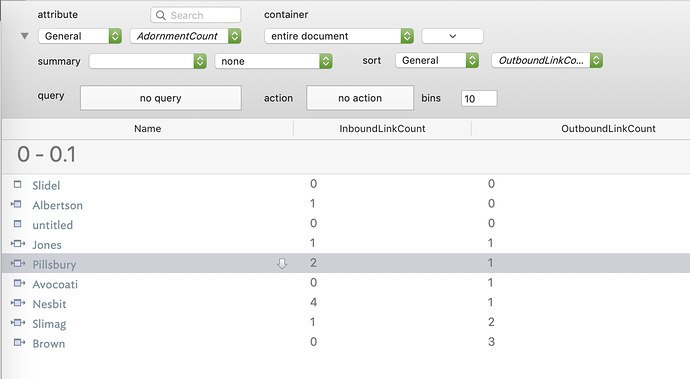Select the Albertson row name
Viewport: 690px width, 379px height.
pos(57,205)
